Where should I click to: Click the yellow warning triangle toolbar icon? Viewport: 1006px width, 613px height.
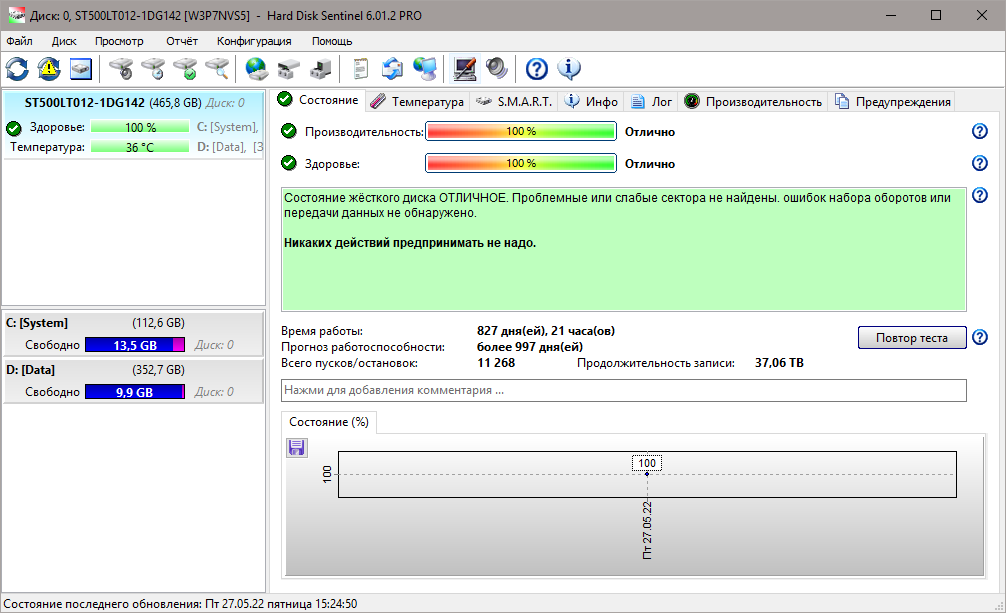(49, 69)
